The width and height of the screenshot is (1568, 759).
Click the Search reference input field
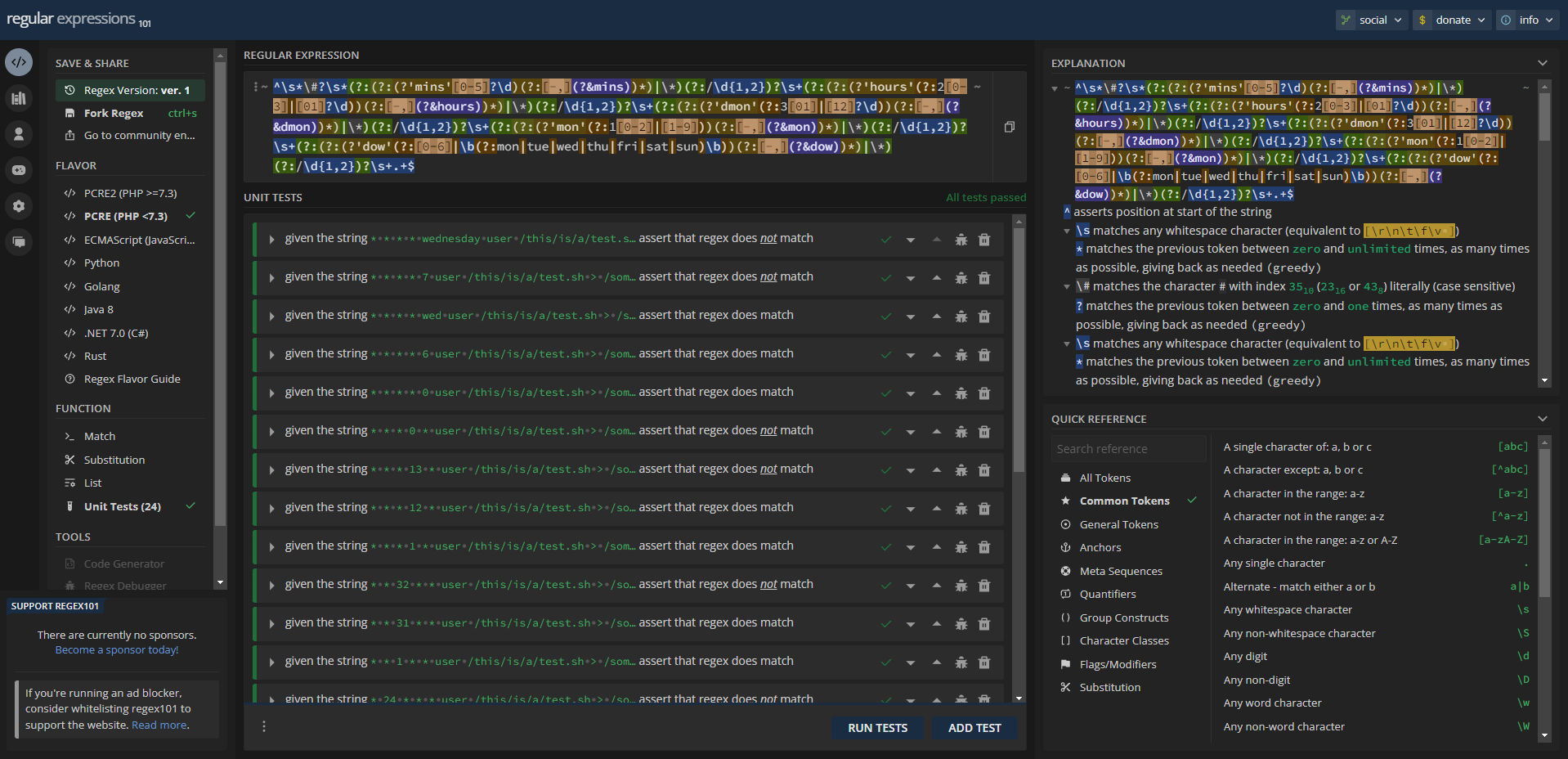[x=1128, y=449]
